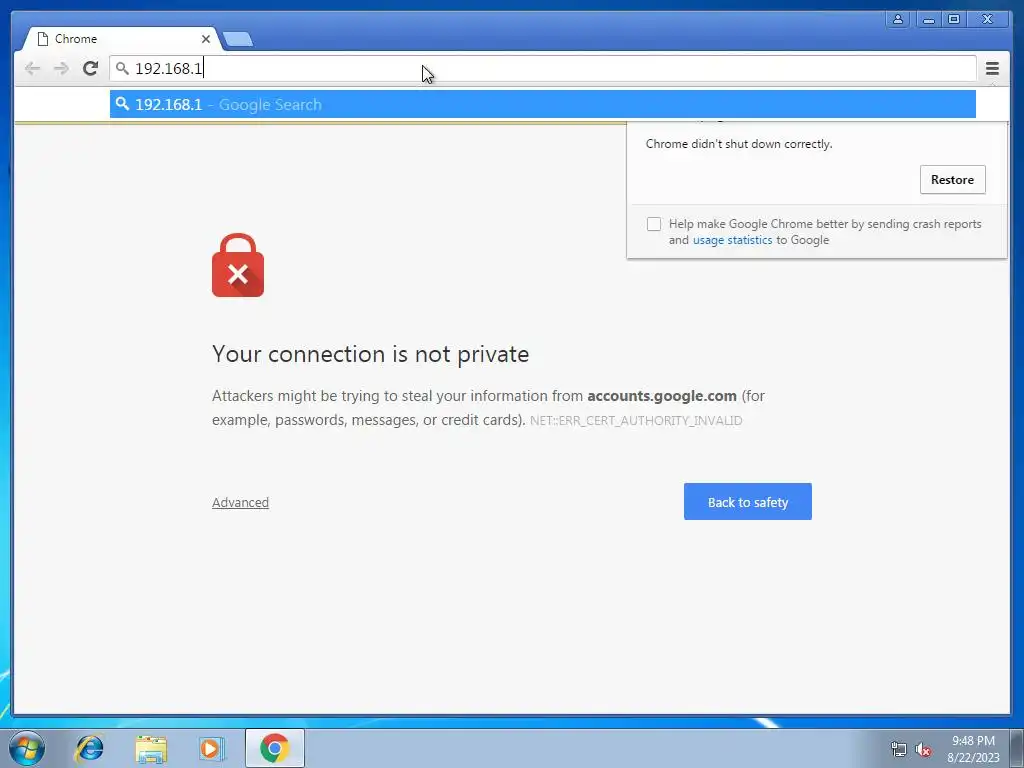Click the network tray icon
Screen dimensions: 1024x768
pos(899,750)
